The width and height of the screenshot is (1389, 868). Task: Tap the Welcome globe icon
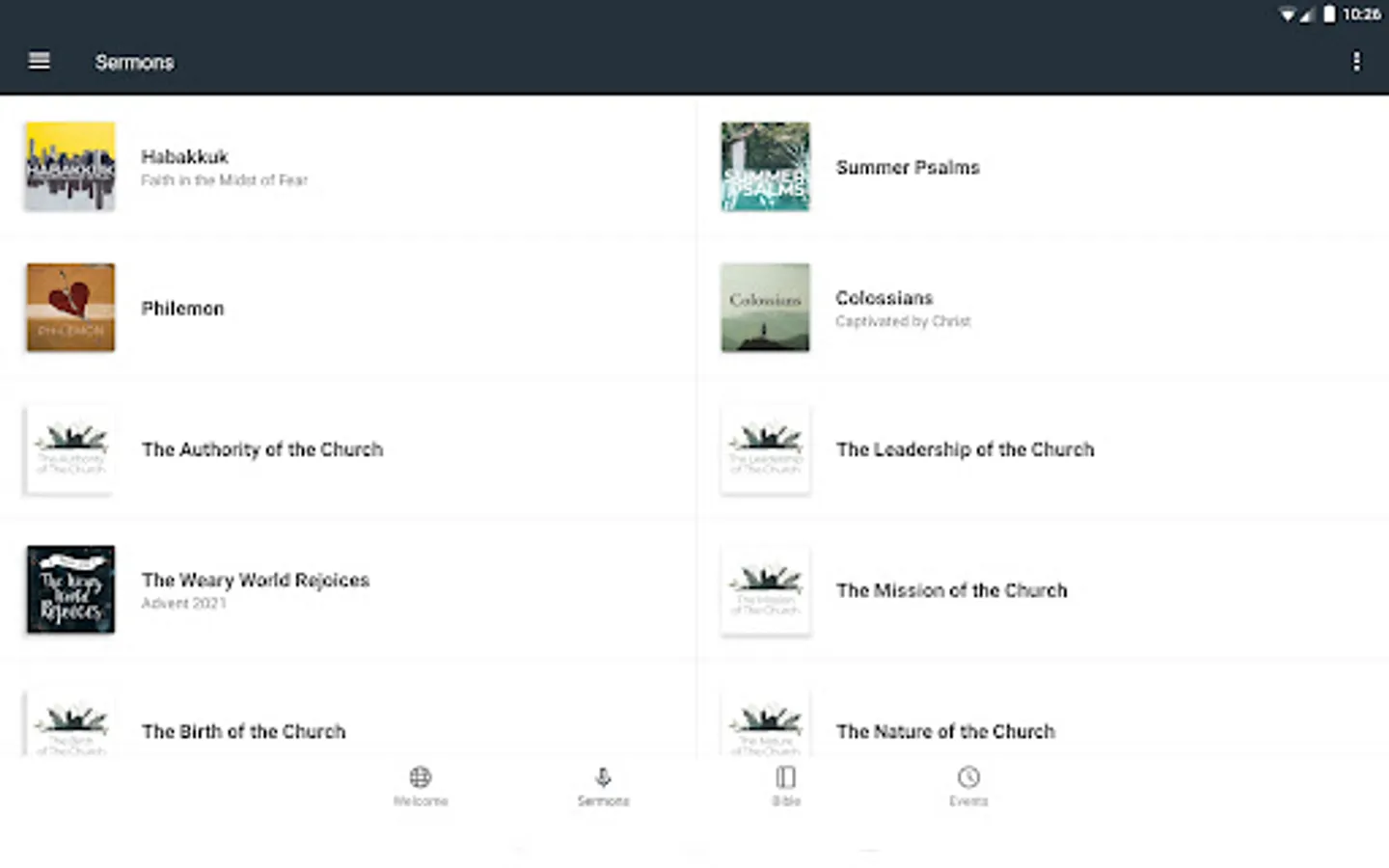click(421, 777)
